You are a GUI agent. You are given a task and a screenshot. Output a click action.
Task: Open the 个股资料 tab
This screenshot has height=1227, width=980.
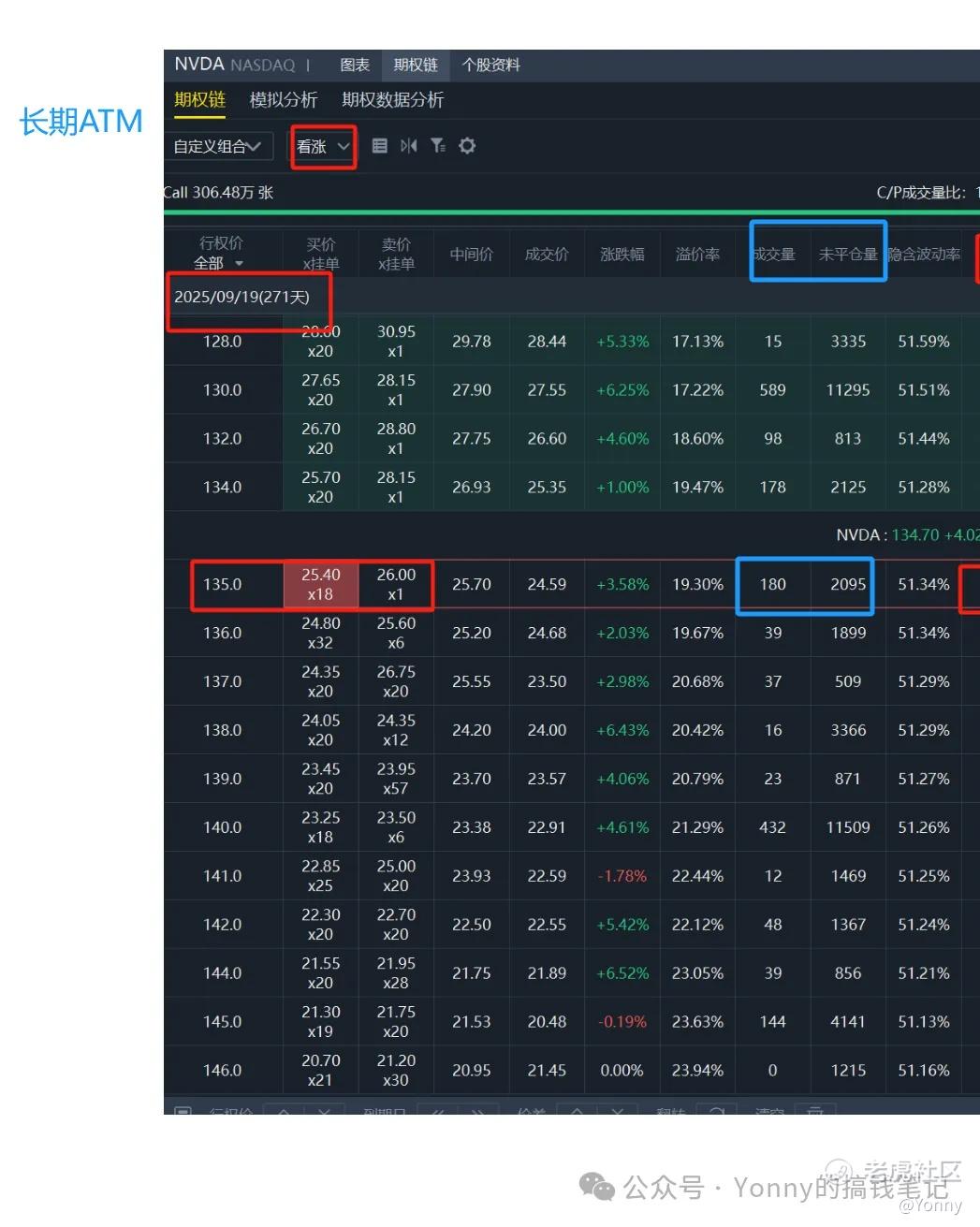click(x=490, y=65)
